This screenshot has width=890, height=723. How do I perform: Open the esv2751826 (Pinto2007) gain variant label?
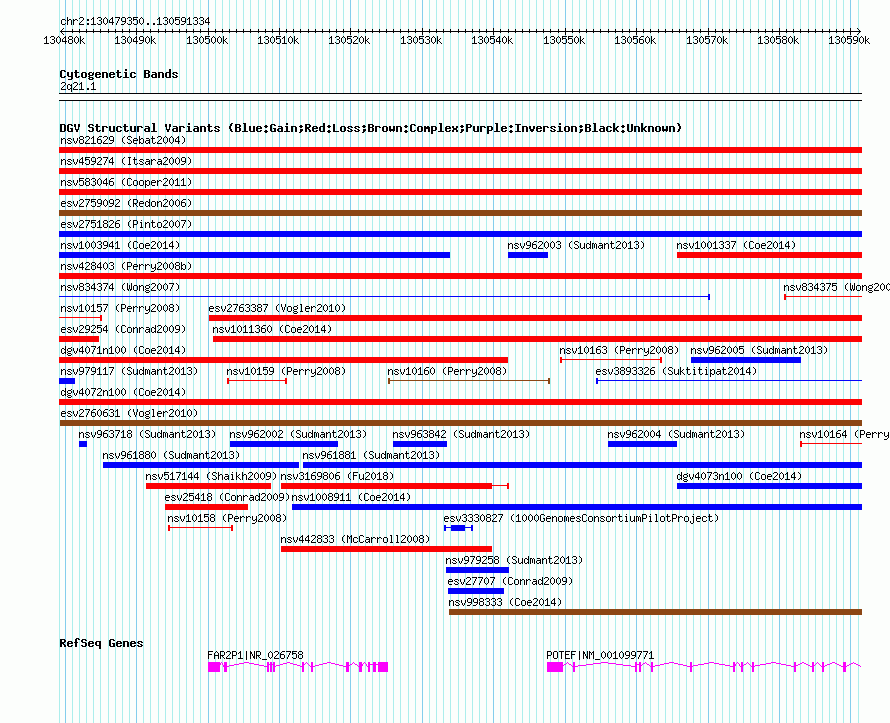click(125, 224)
